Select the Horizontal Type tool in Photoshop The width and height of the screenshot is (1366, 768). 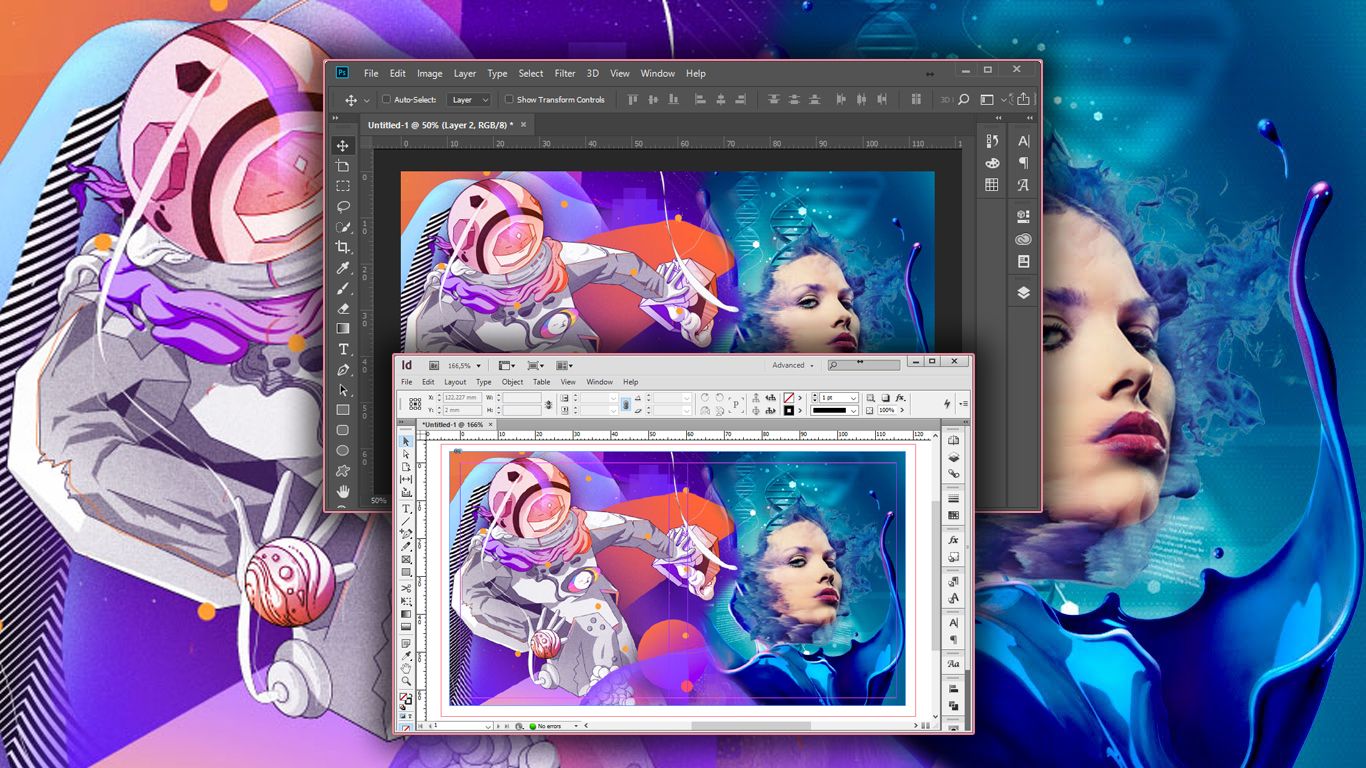343,349
